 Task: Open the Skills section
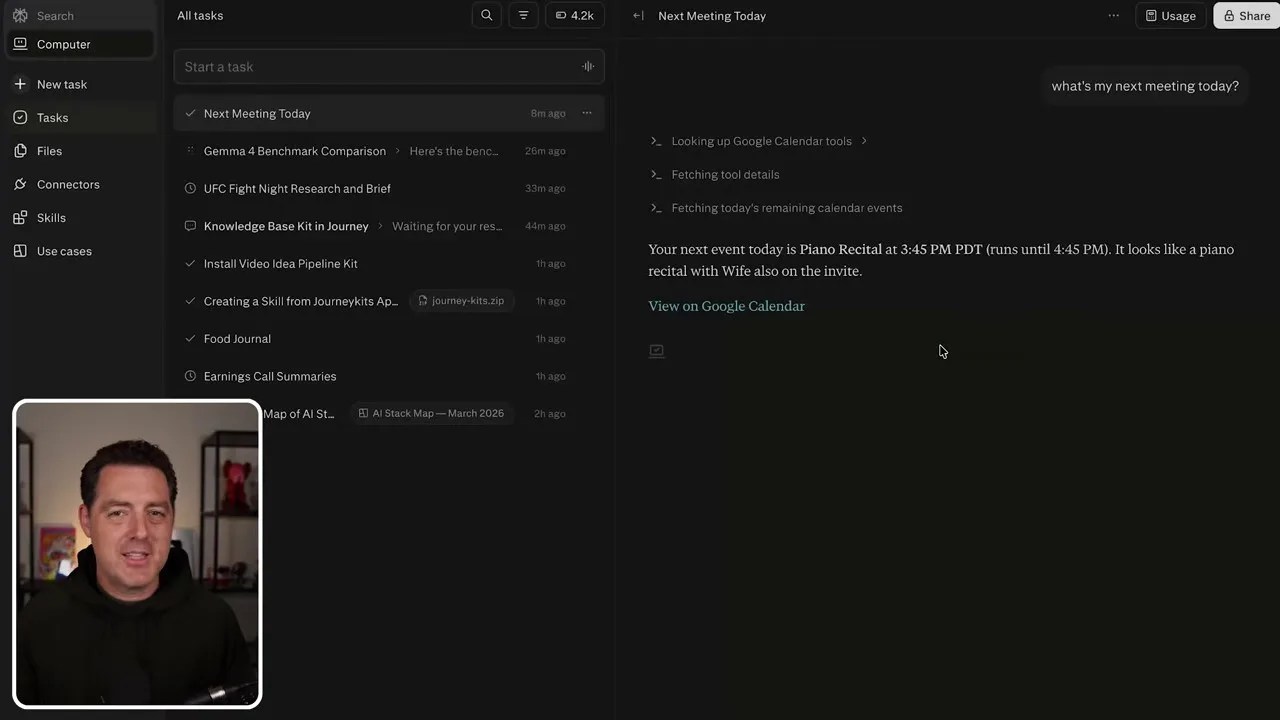point(80,218)
